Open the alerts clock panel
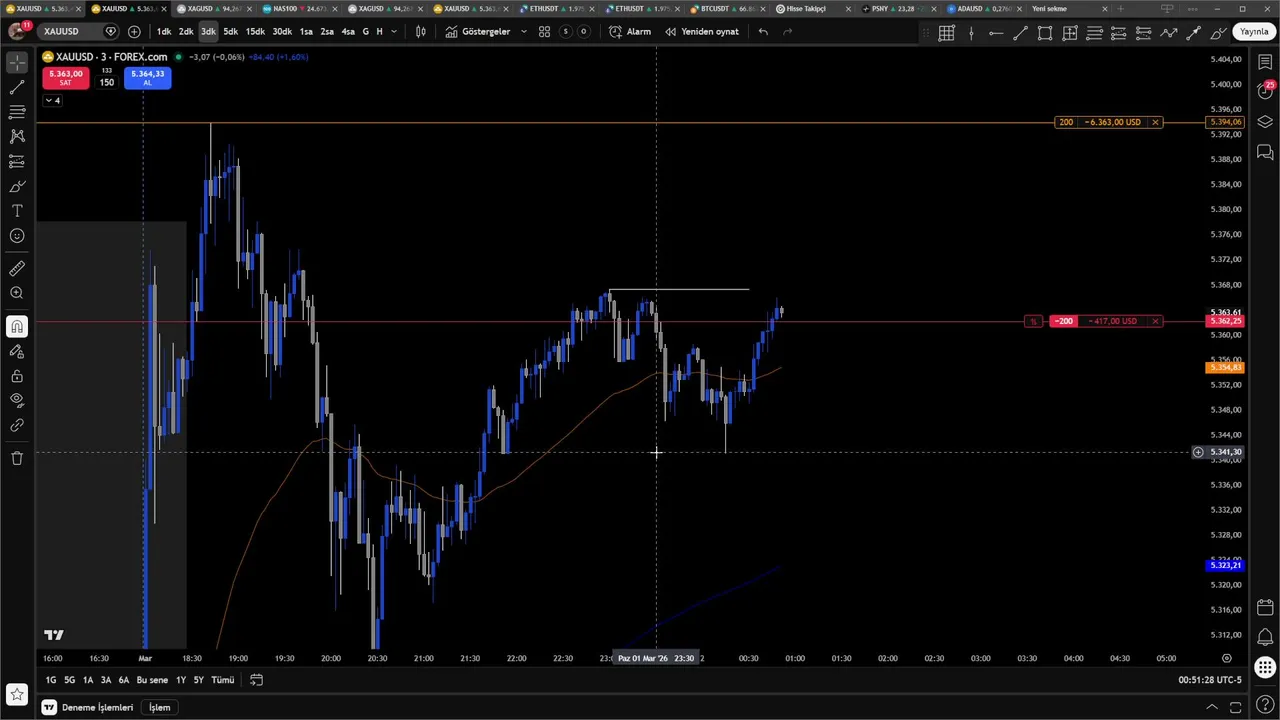 coord(1265,92)
